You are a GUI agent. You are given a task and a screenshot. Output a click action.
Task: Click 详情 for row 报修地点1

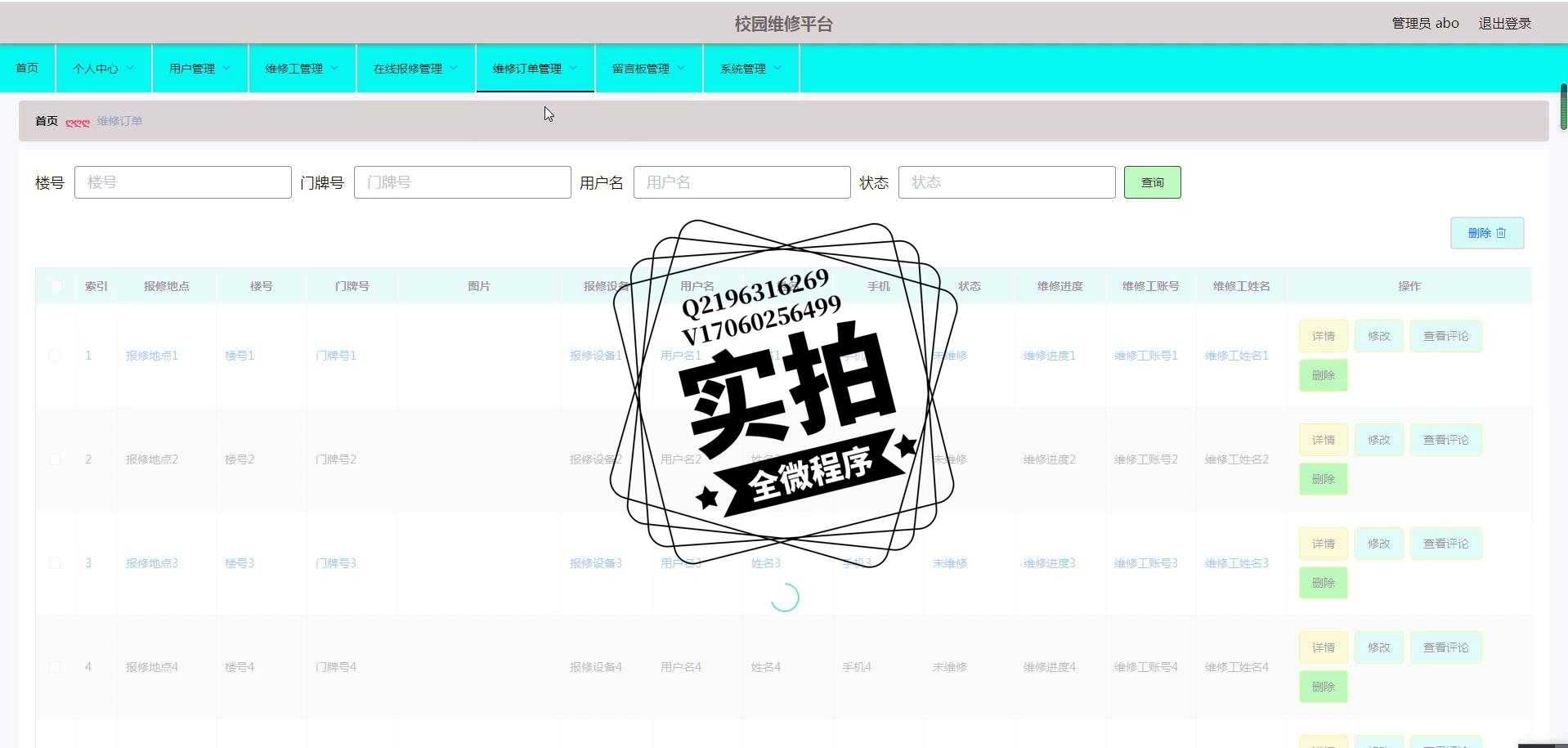click(1324, 336)
